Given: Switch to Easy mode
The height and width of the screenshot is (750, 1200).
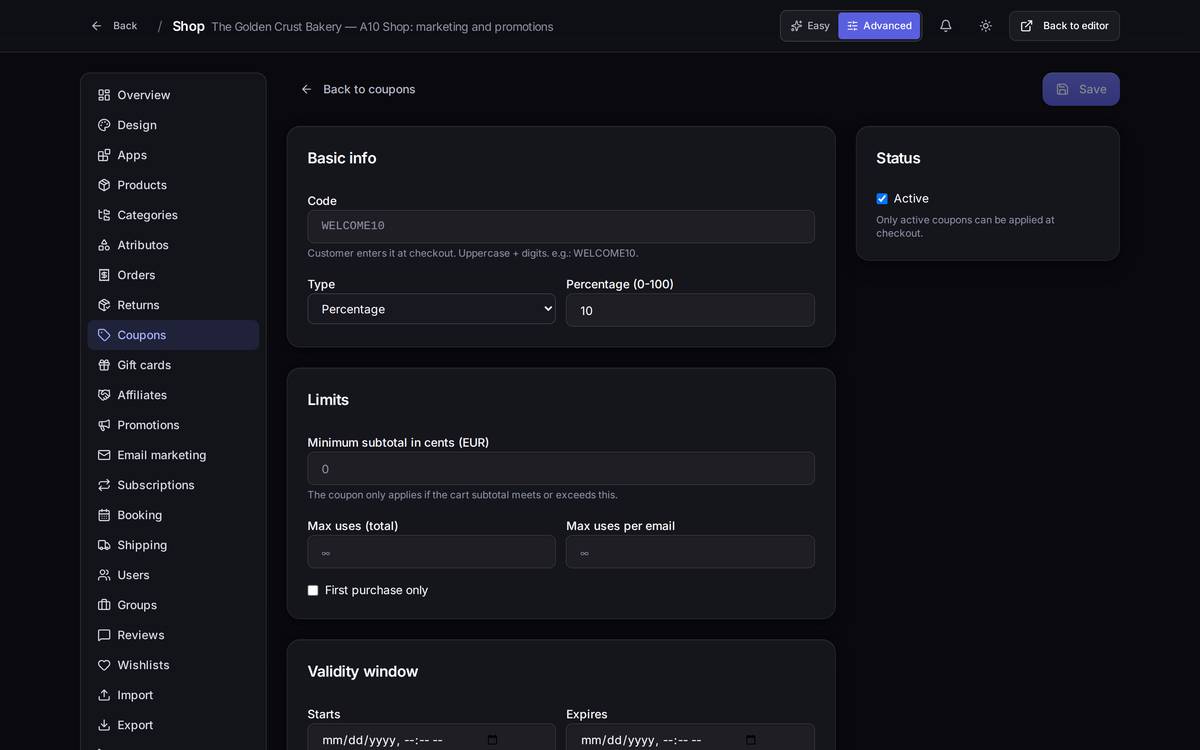Looking at the screenshot, I should click(x=810, y=26).
